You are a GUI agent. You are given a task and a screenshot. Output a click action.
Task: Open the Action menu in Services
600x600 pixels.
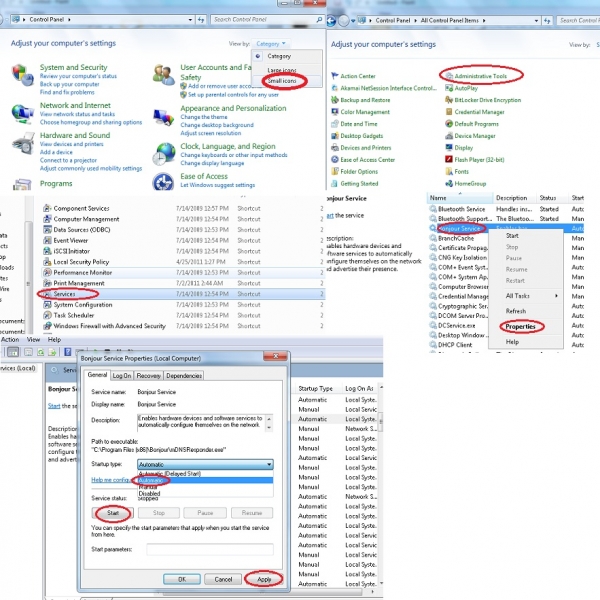10,339
